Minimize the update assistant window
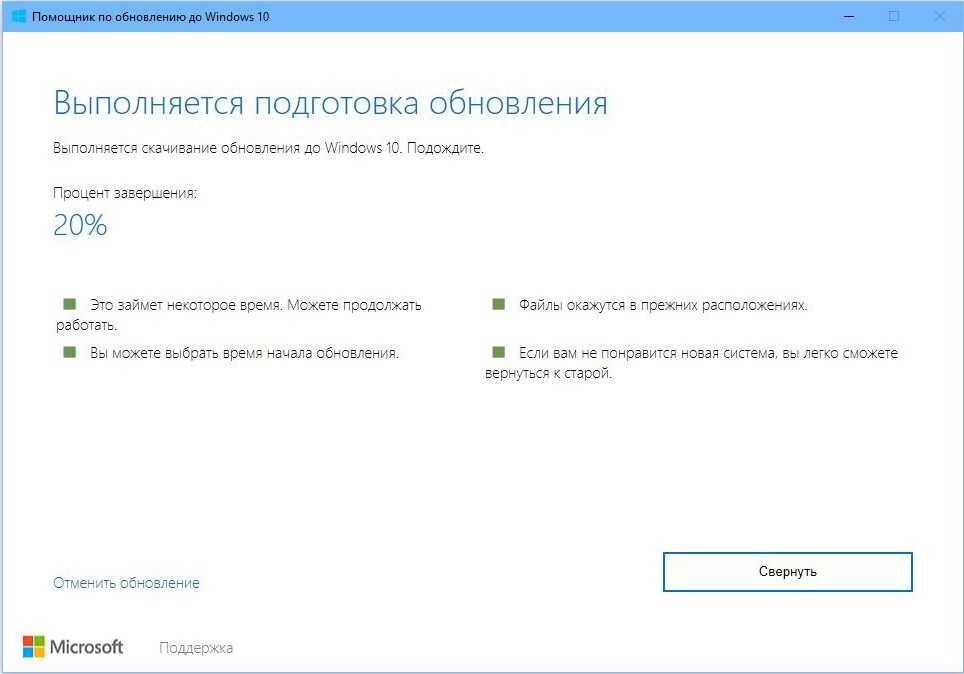Viewport: 964px width, 674px height. coord(849,16)
